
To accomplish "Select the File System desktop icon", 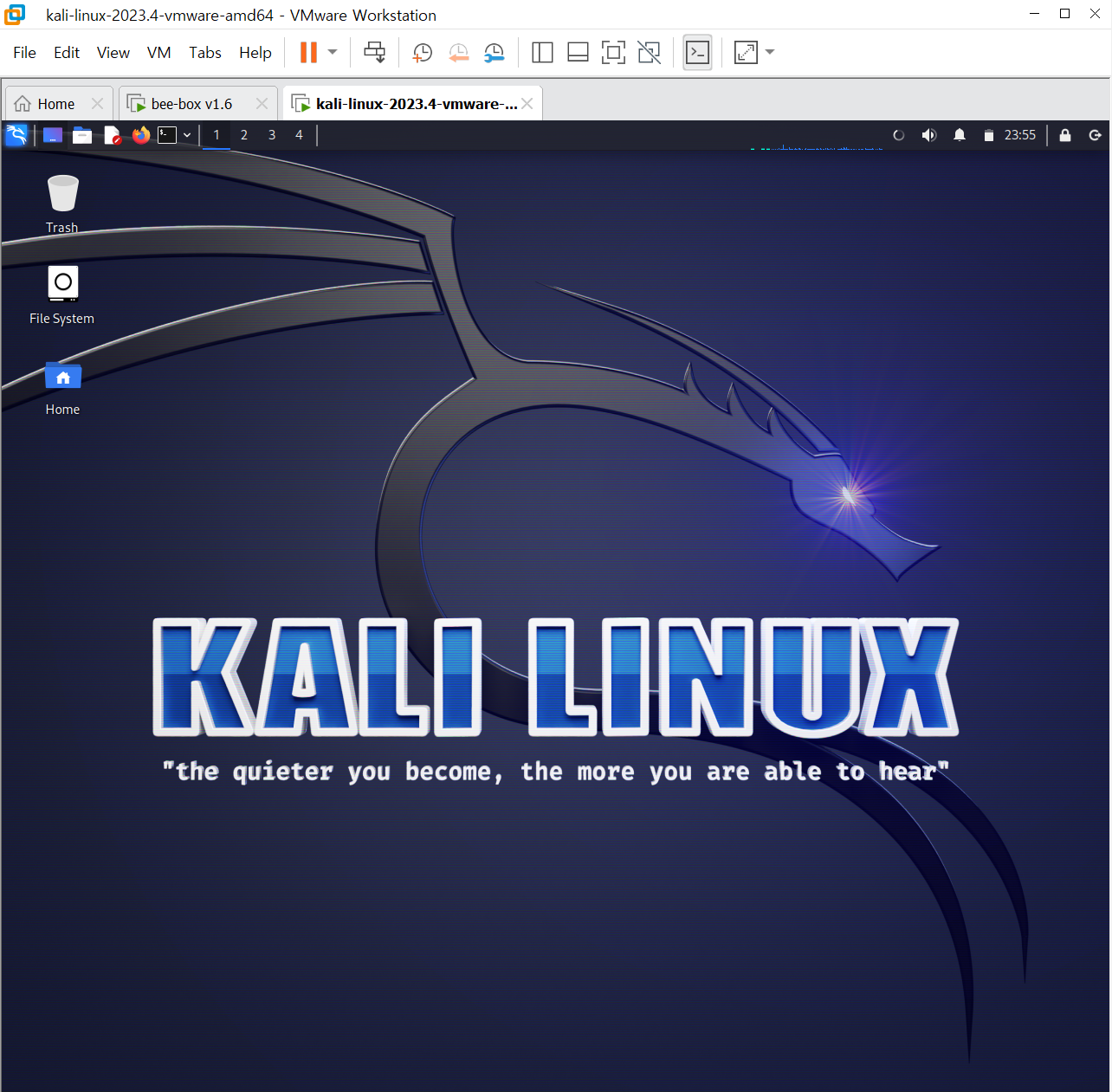I will pos(62,295).
